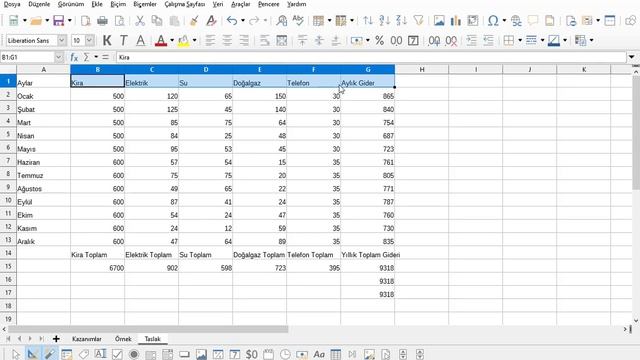Click the formula input line
The width and height of the screenshot is (640, 360).
point(371,57)
